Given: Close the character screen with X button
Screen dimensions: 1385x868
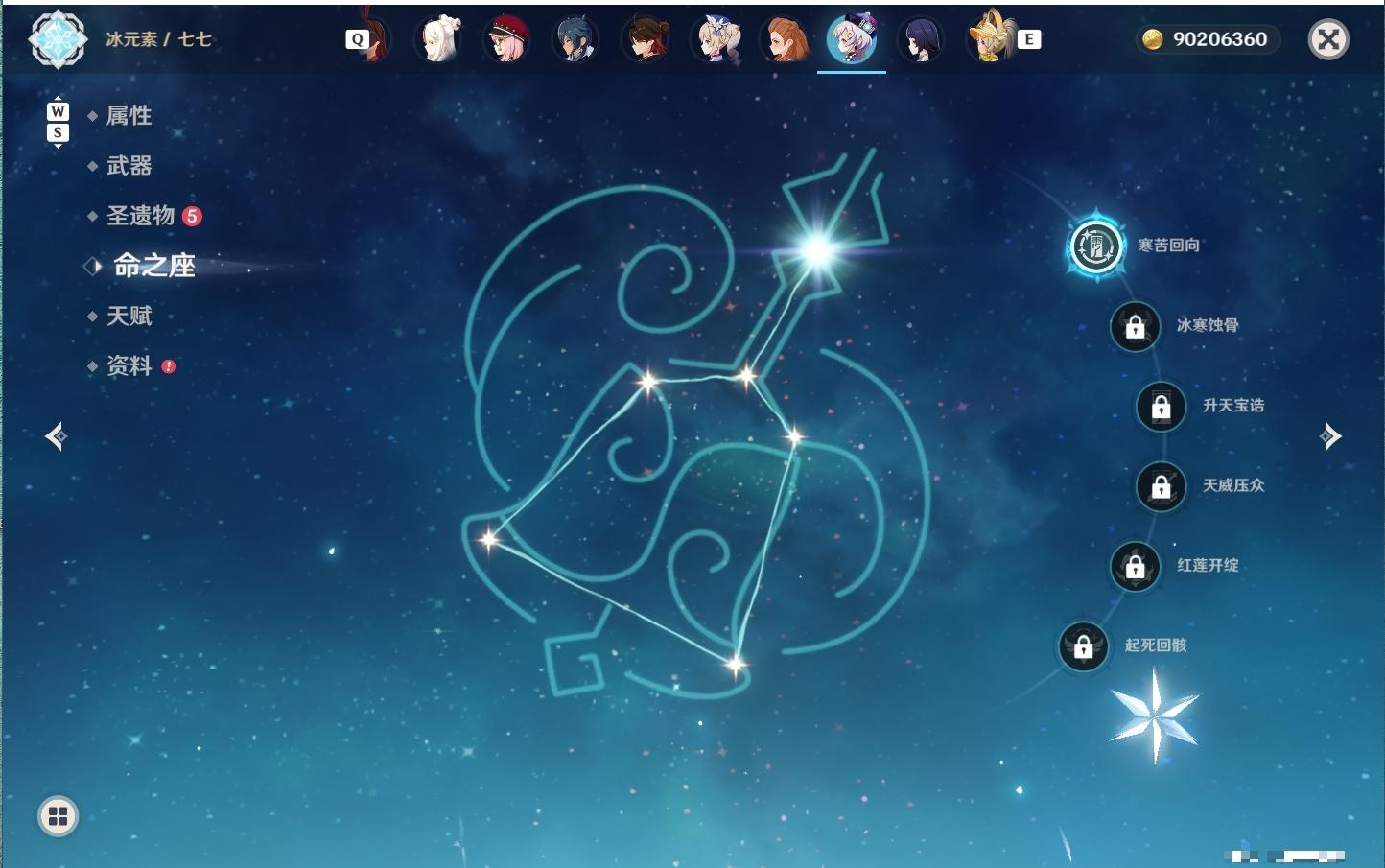Looking at the screenshot, I should coord(1328,39).
